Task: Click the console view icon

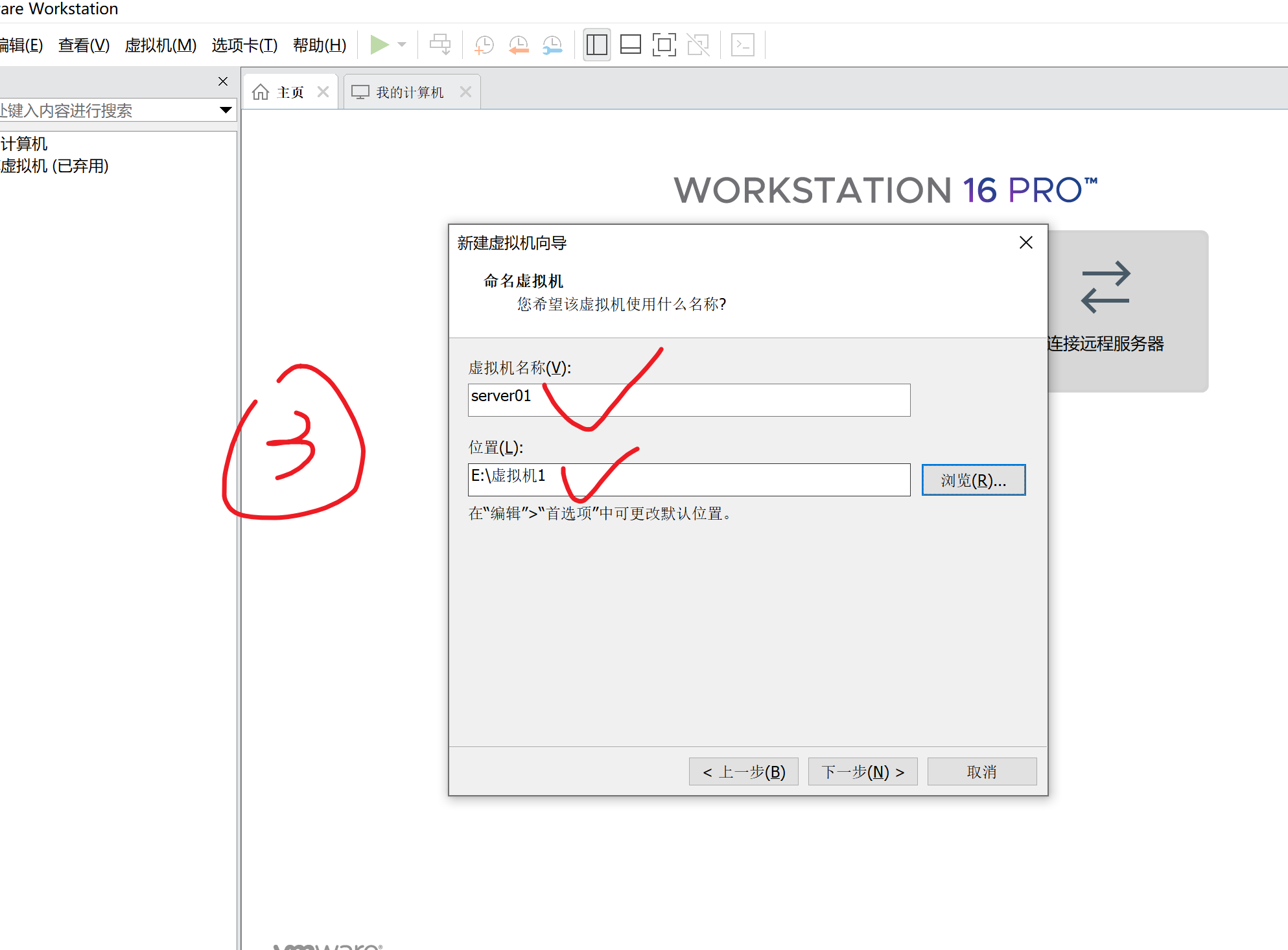Action: 742,45
